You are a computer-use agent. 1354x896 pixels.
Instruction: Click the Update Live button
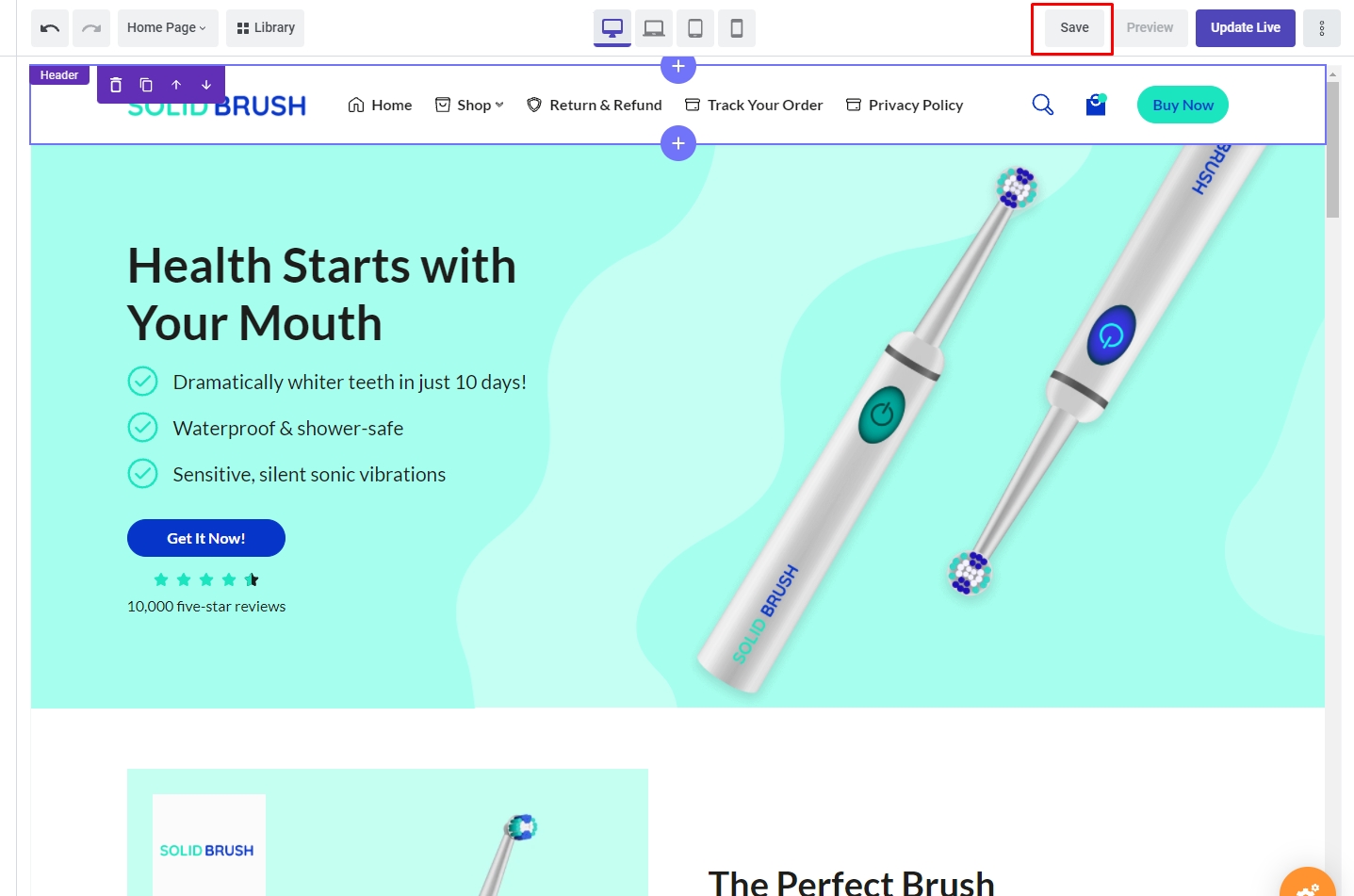pyautogui.click(x=1246, y=28)
